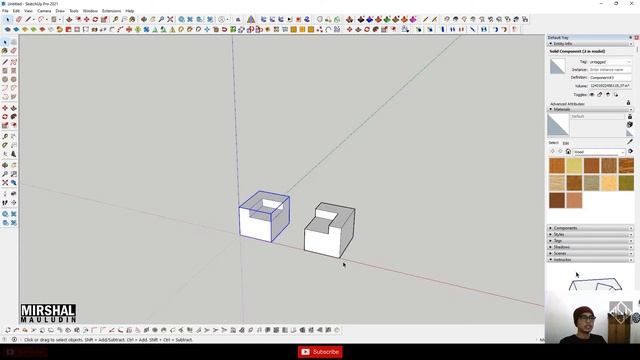Collapse the Materials panel
Viewport: 640px width, 360px height.
(x=590, y=109)
